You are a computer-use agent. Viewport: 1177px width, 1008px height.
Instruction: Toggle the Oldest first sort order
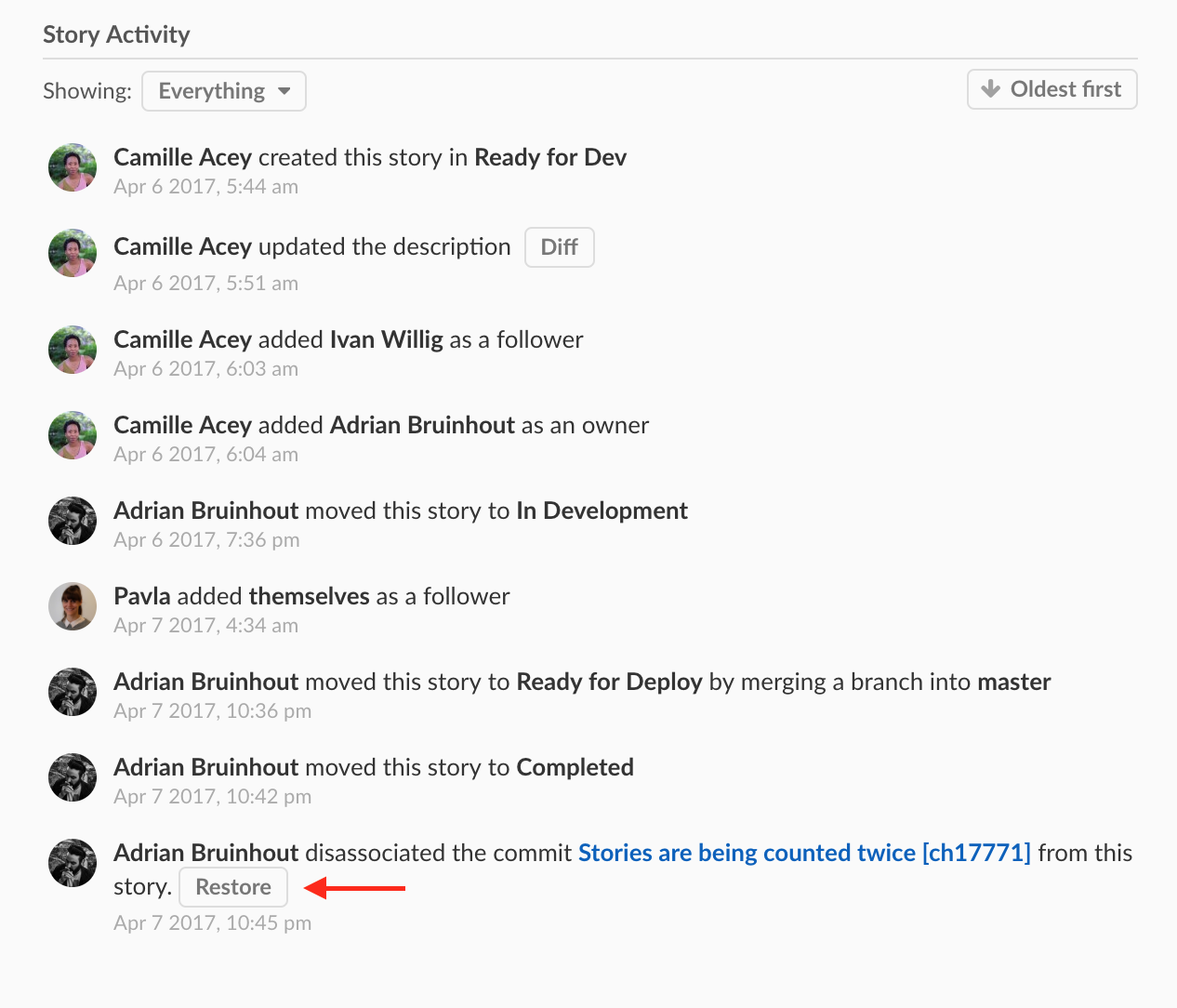click(x=1051, y=89)
